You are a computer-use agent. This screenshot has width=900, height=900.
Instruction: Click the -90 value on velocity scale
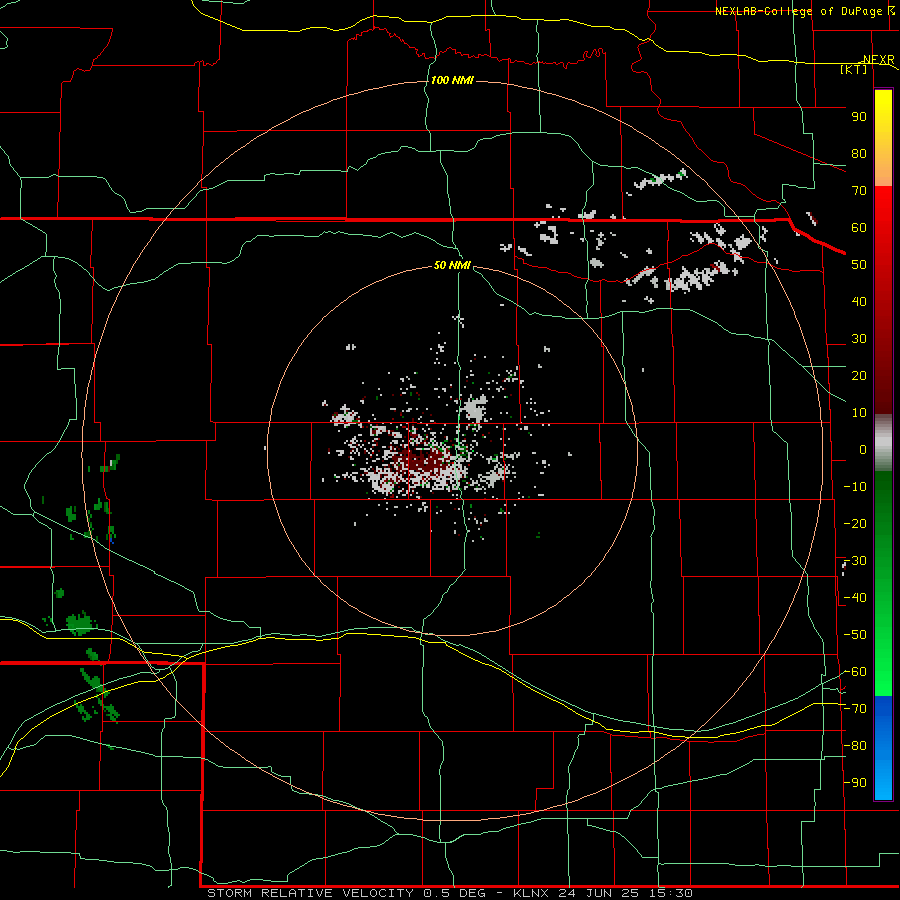click(x=855, y=783)
